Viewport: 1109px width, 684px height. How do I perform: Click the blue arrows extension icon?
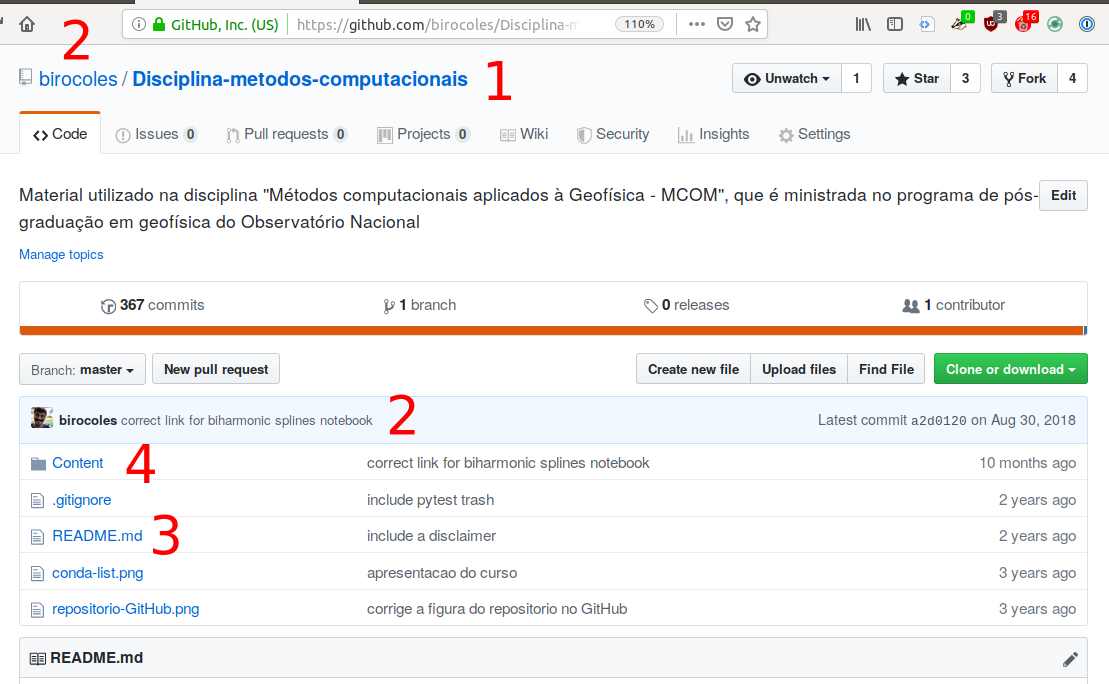tap(927, 25)
